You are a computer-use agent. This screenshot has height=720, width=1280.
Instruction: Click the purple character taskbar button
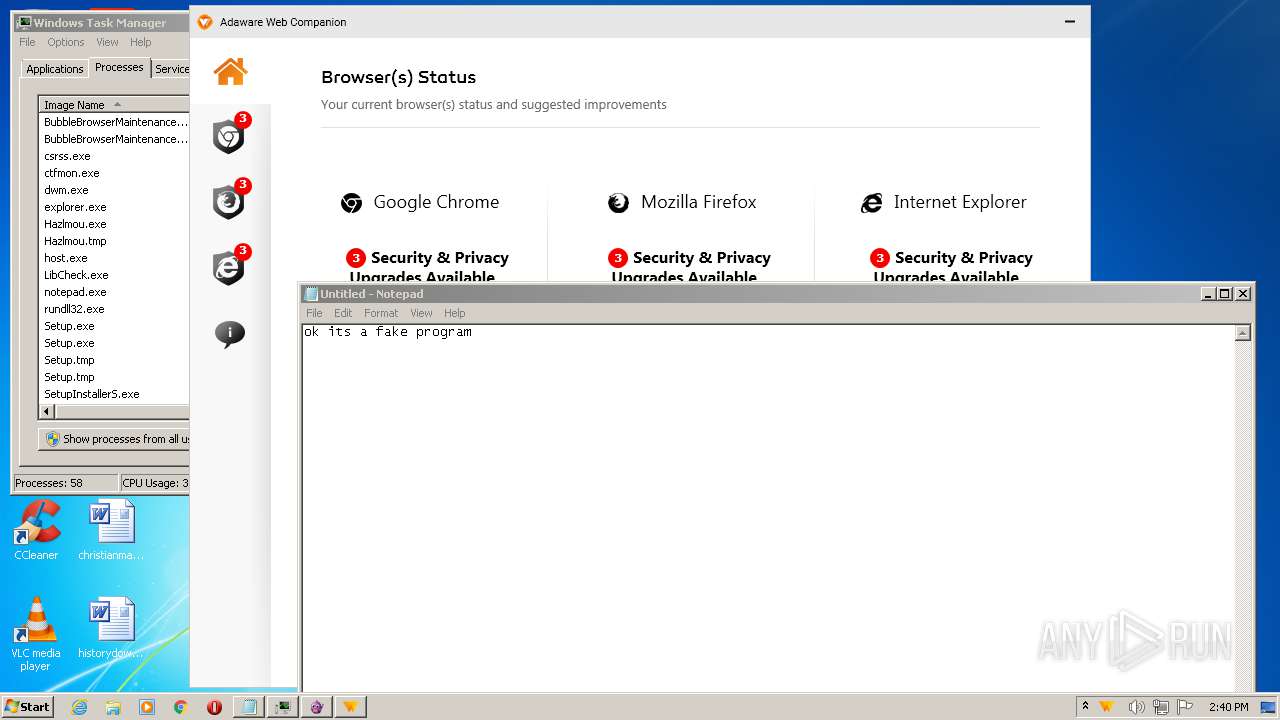click(x=317, y=707)
